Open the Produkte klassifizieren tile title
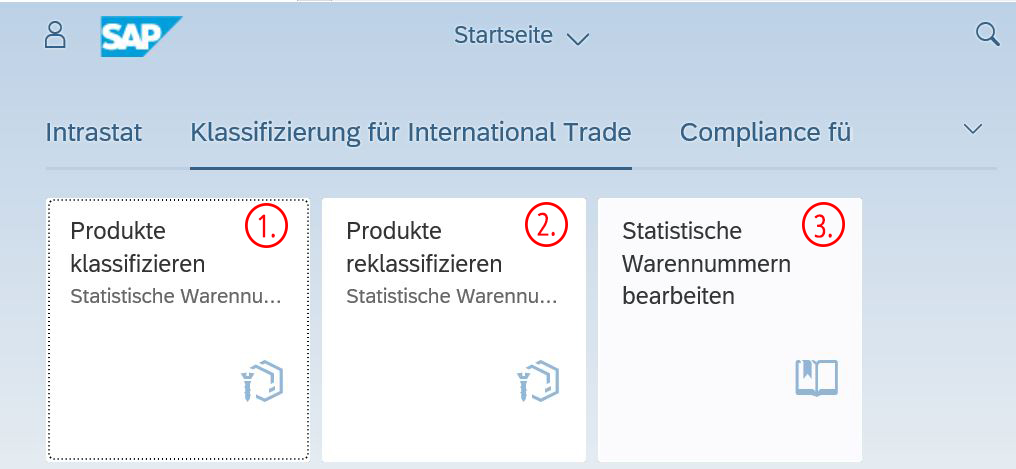Screen dimensions: 1016x469 137,248
